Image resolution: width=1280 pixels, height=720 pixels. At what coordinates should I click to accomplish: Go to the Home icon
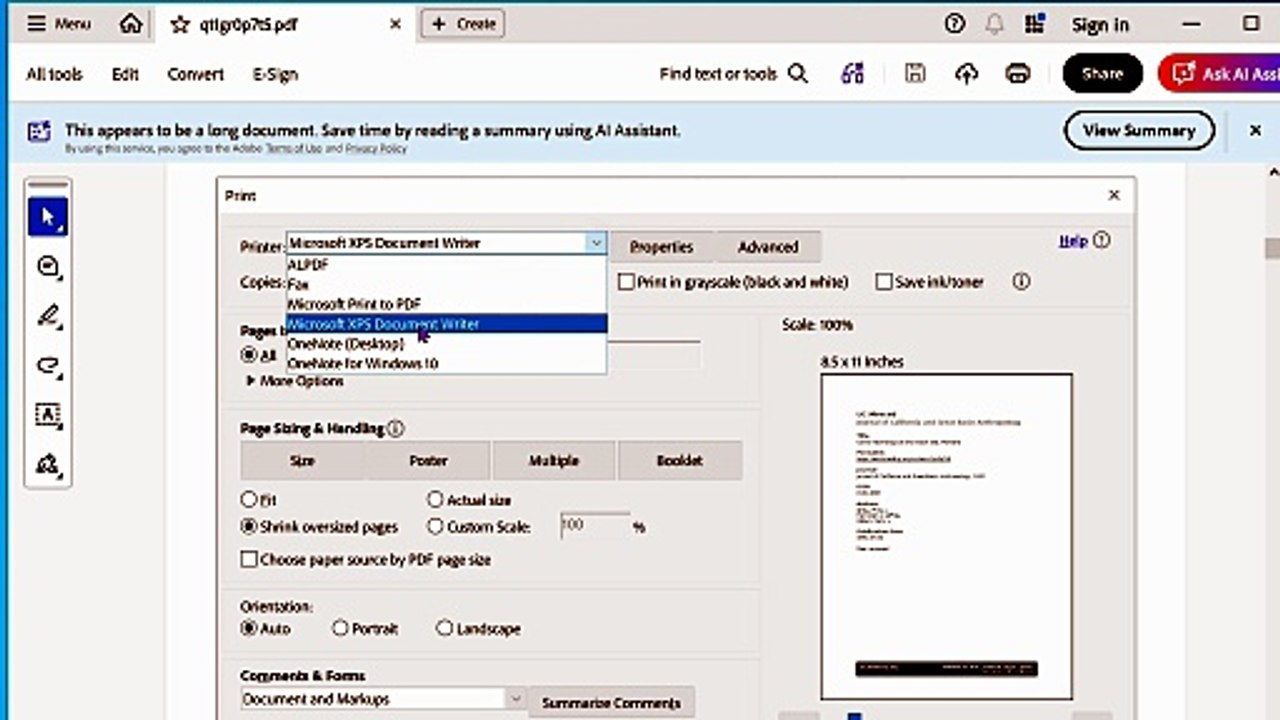131,24
